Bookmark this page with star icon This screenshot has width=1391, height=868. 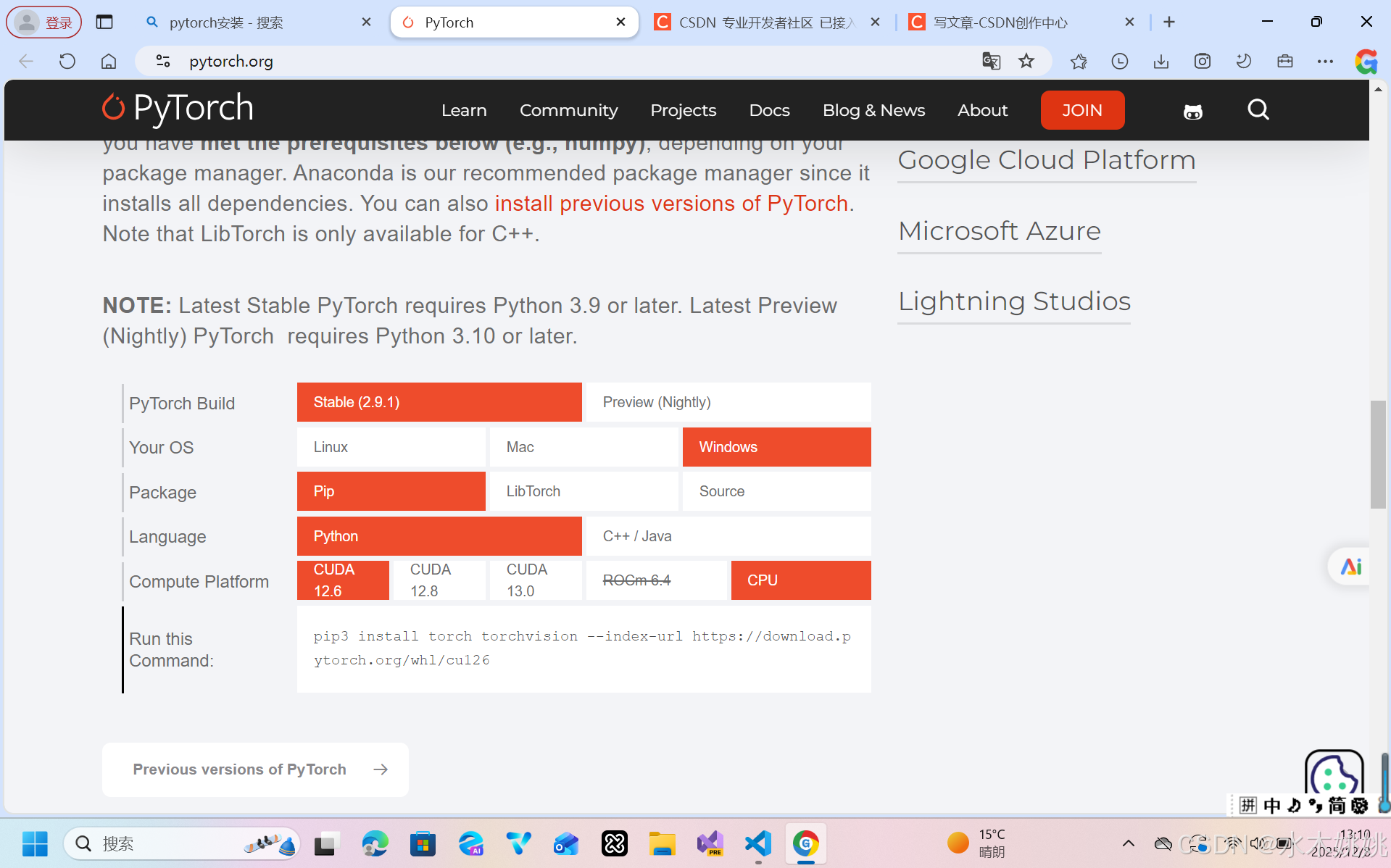point(1026,62)
